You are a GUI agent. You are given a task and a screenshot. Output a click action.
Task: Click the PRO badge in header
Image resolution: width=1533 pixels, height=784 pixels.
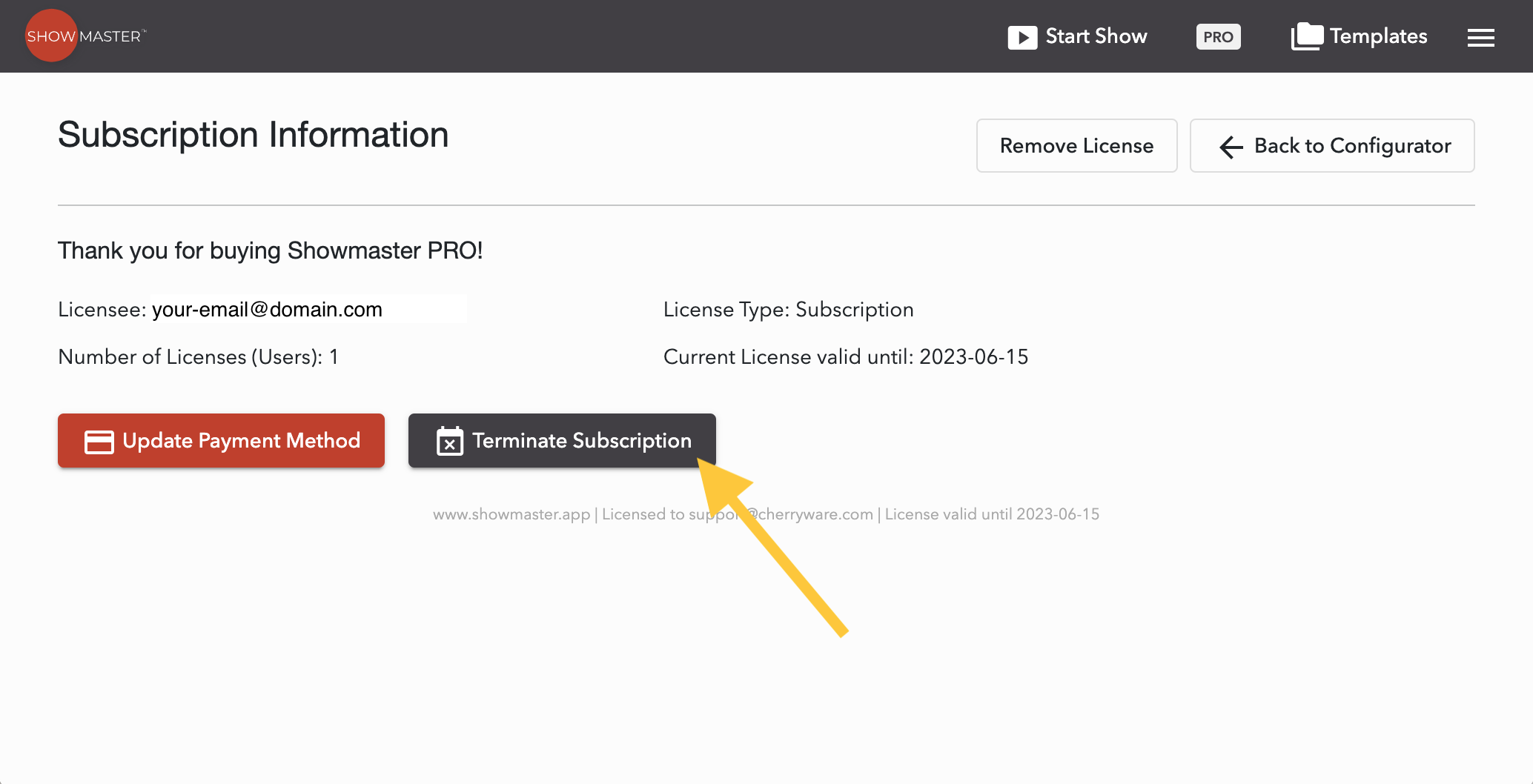[1218, 37]
